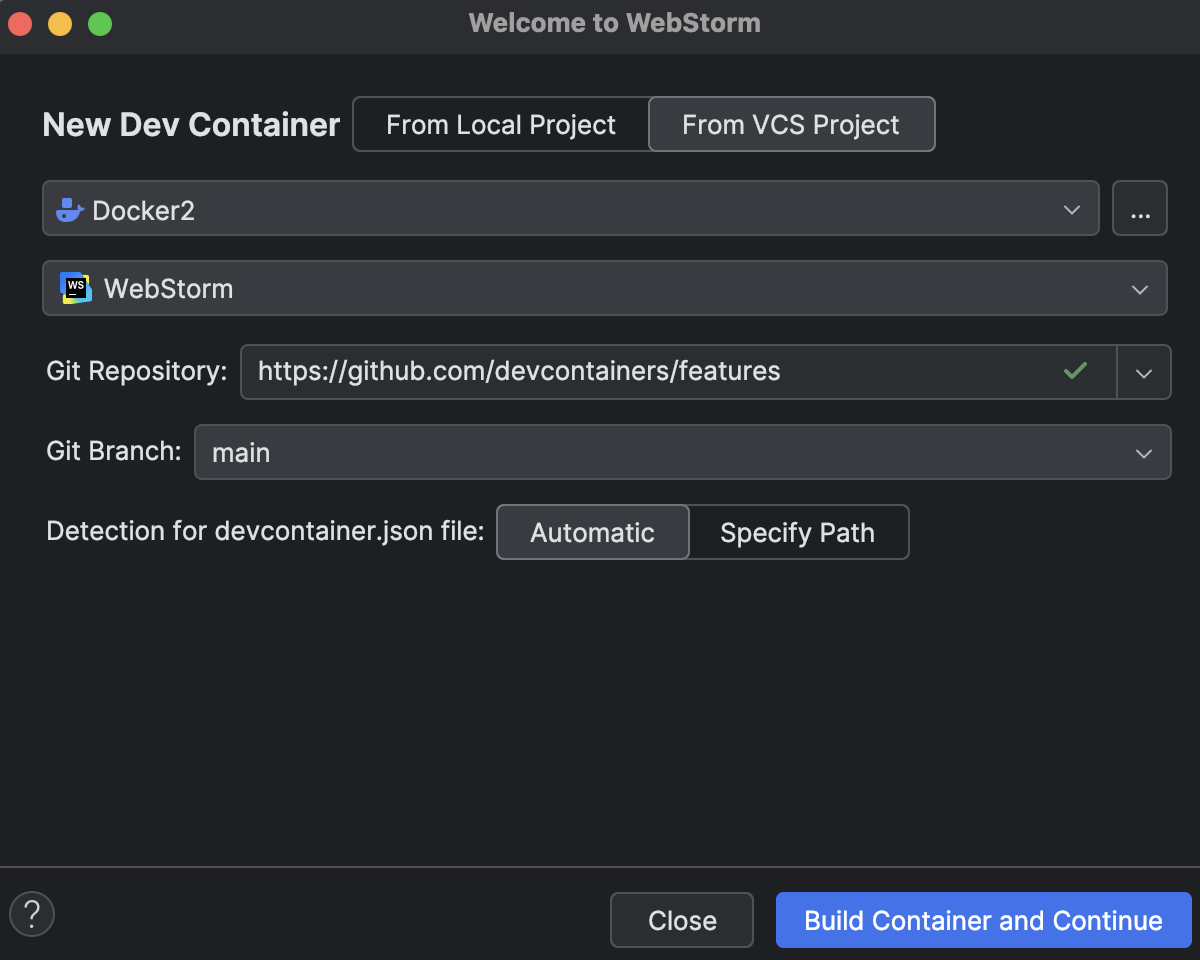Click Build Container and Continue
Viewport: 1200px width, 960px height.
(983, 920)
